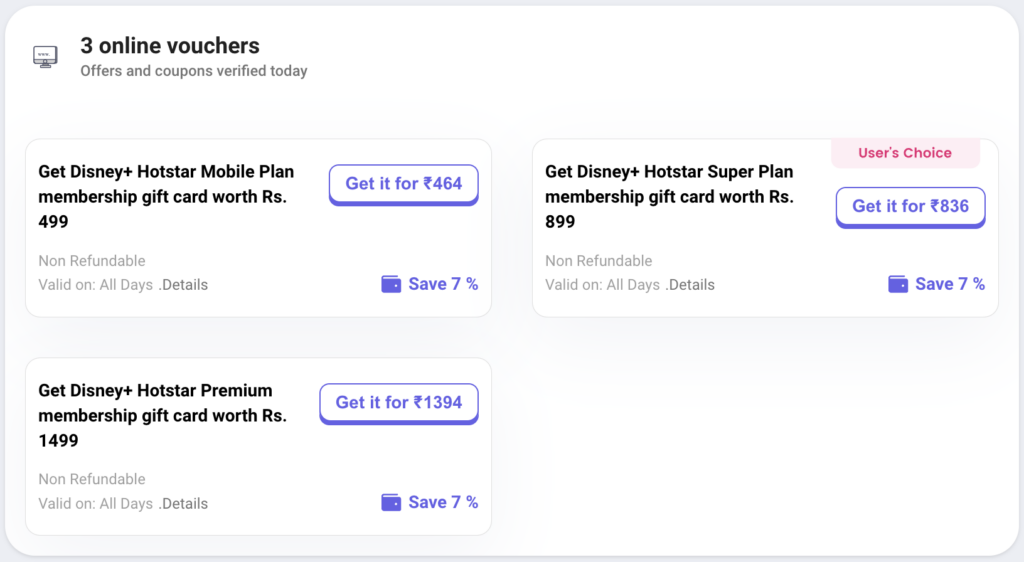The image size is (1024, 562).
Task: Select the Premium membership voucher title text
Action: coord(163,415)
